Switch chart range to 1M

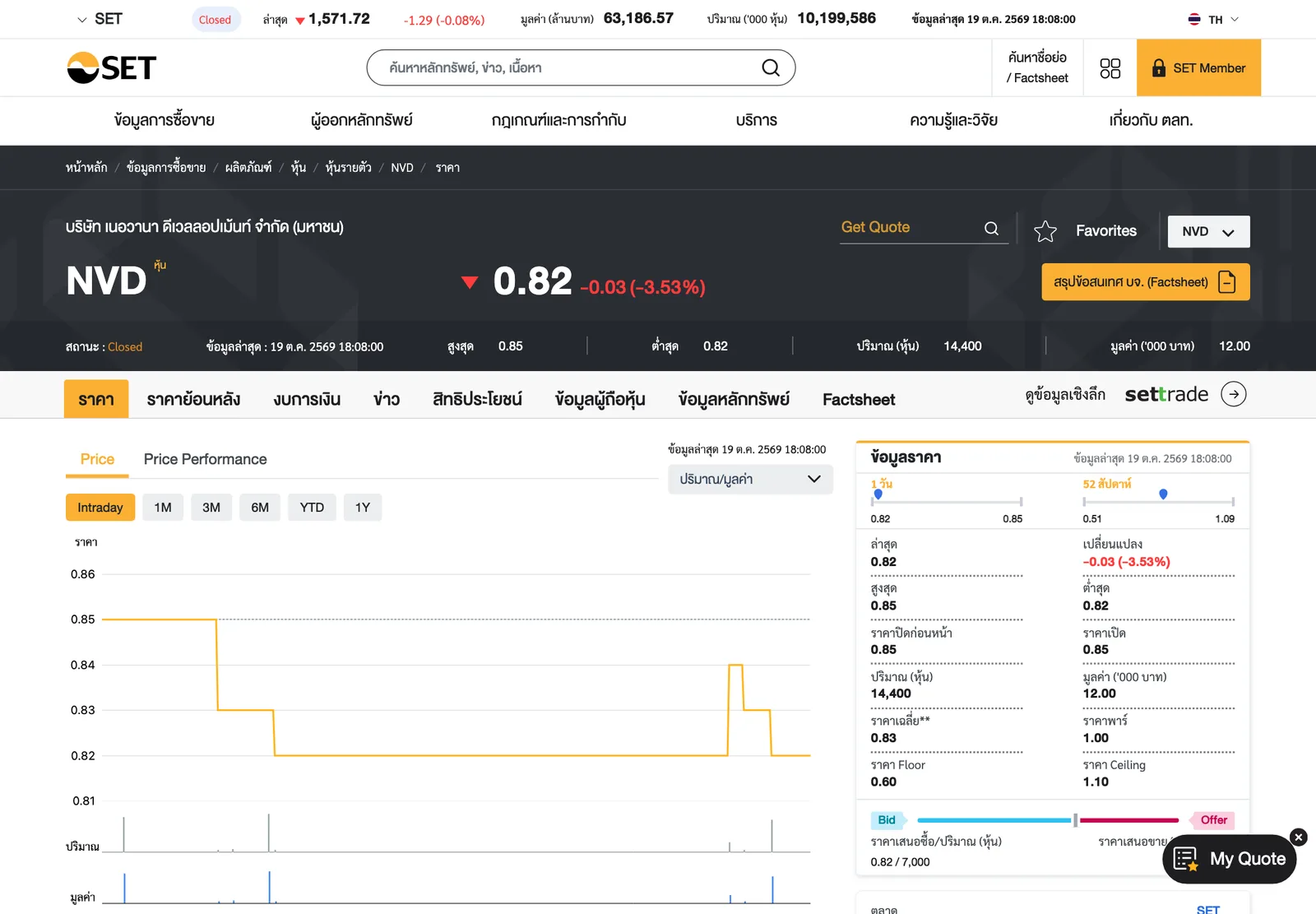tap(163, 508)
